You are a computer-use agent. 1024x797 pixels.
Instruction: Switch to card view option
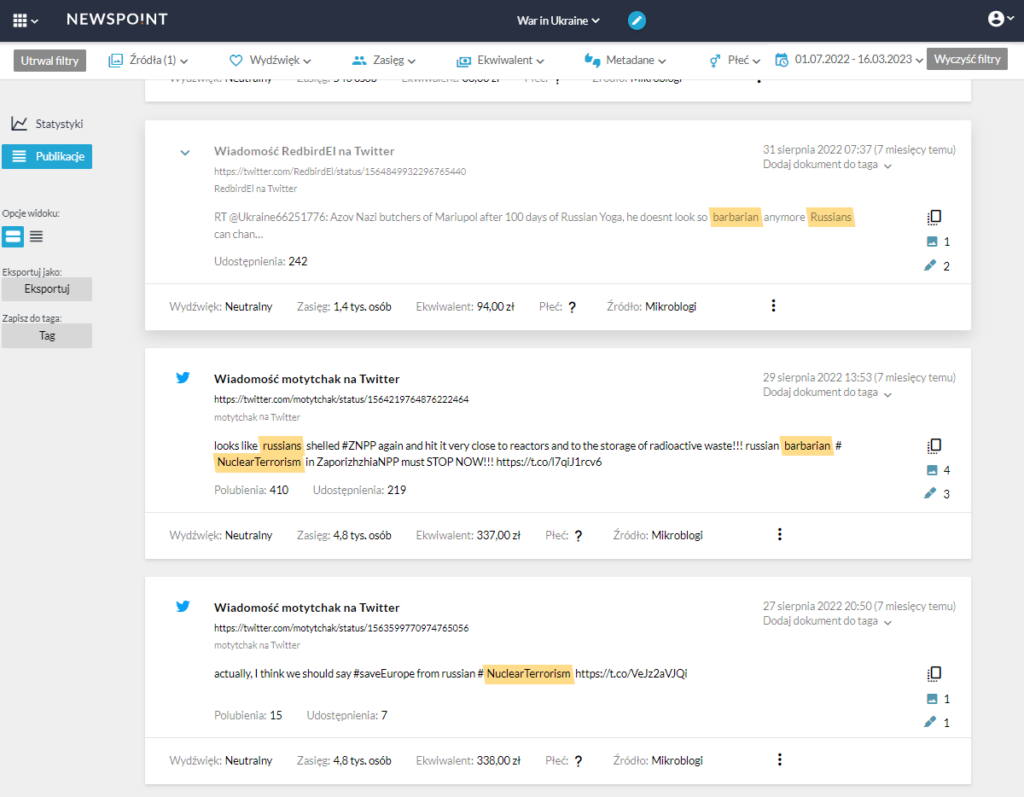(x=12, y=236)
